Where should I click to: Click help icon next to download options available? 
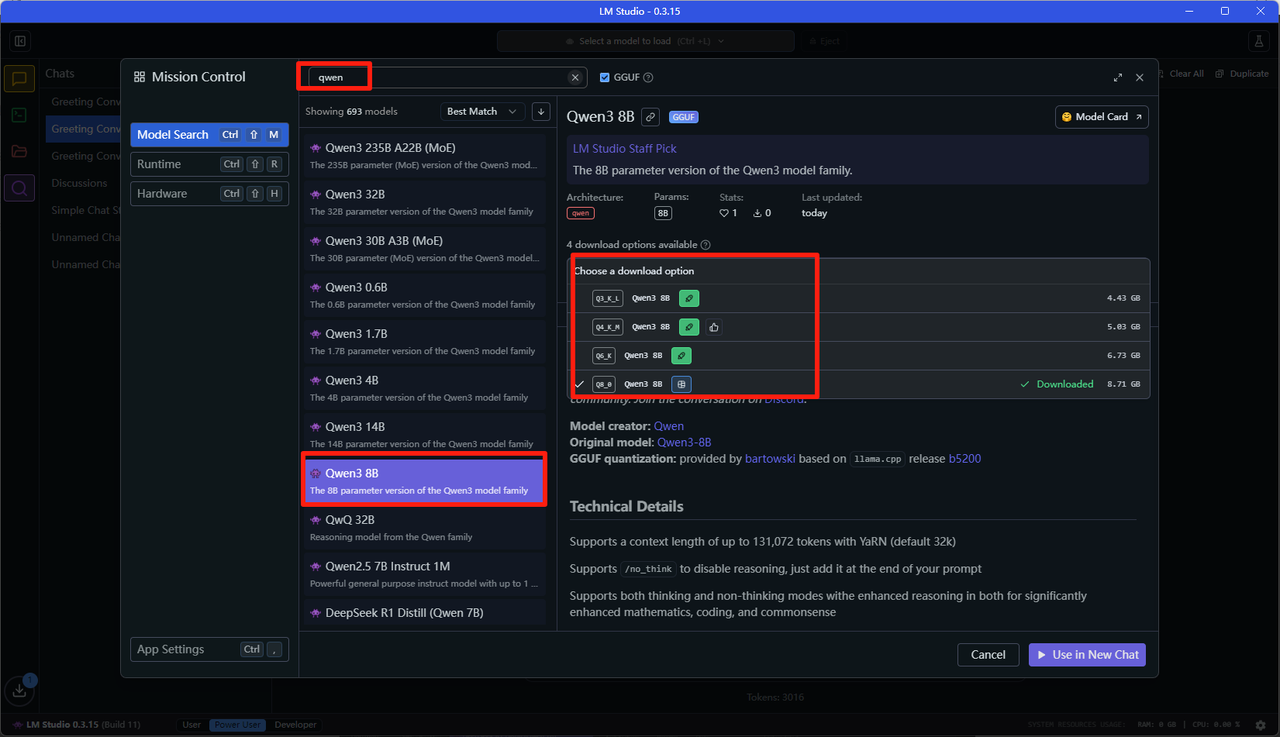click(706, 245)
